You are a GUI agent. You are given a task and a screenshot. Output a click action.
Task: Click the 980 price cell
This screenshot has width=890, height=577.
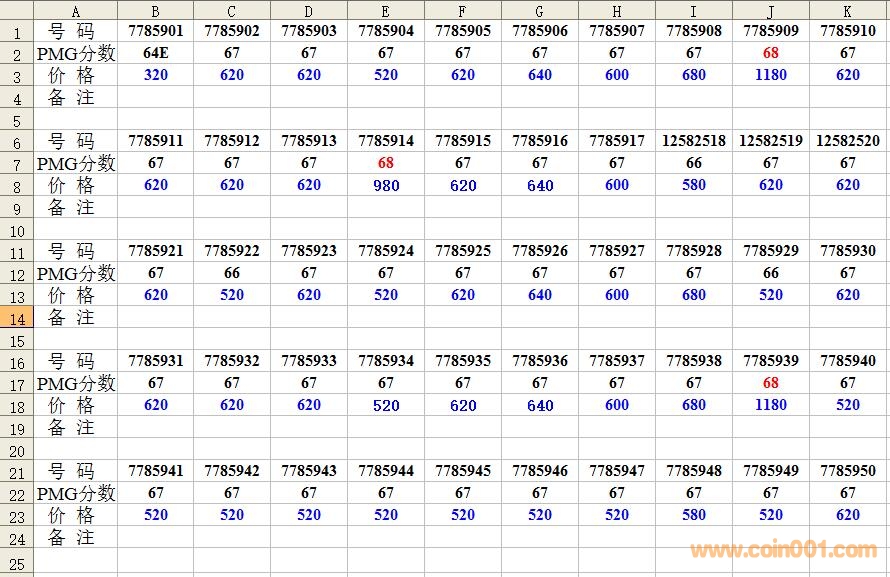[x=386, y=185]
